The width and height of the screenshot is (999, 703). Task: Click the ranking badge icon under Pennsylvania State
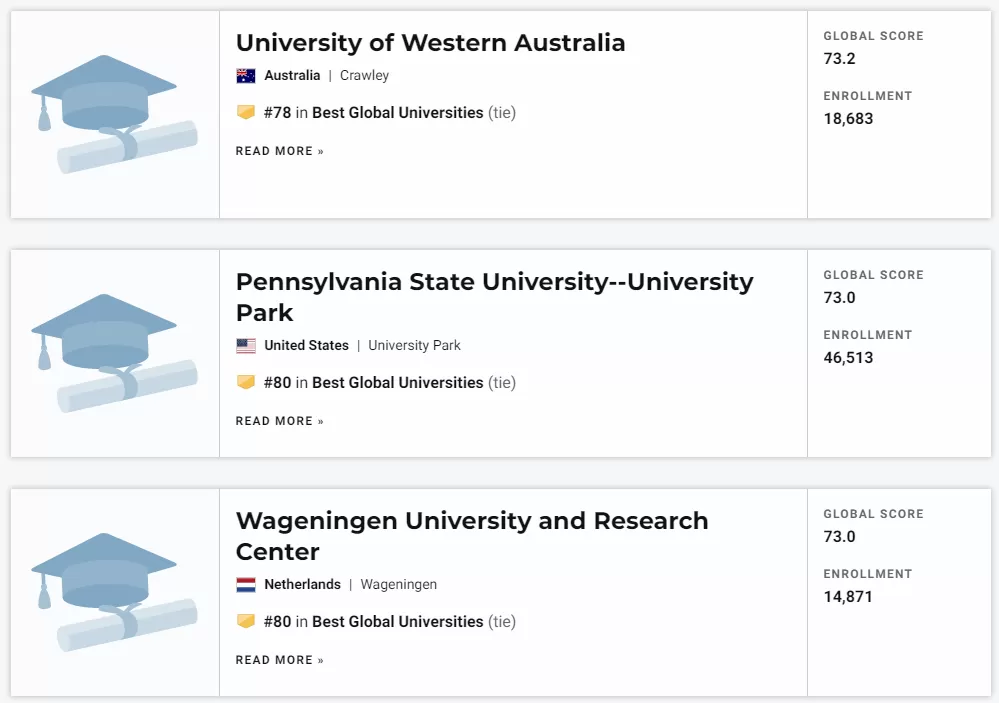pyautogui.click(x=246, y=382)
